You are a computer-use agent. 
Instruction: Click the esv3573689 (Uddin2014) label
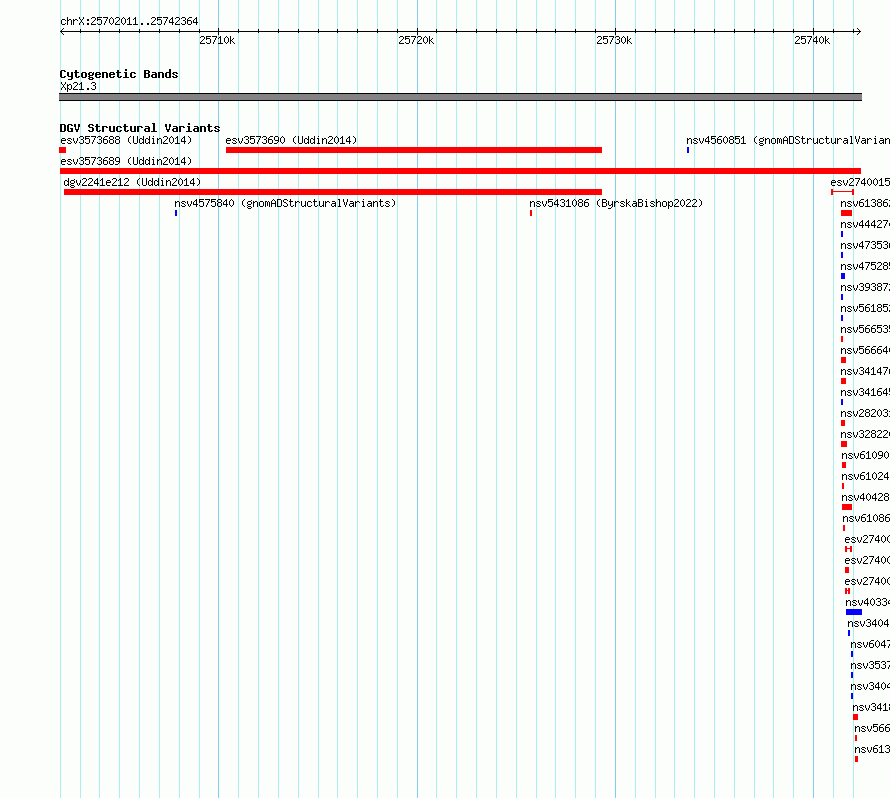click(x=126, y=161)
